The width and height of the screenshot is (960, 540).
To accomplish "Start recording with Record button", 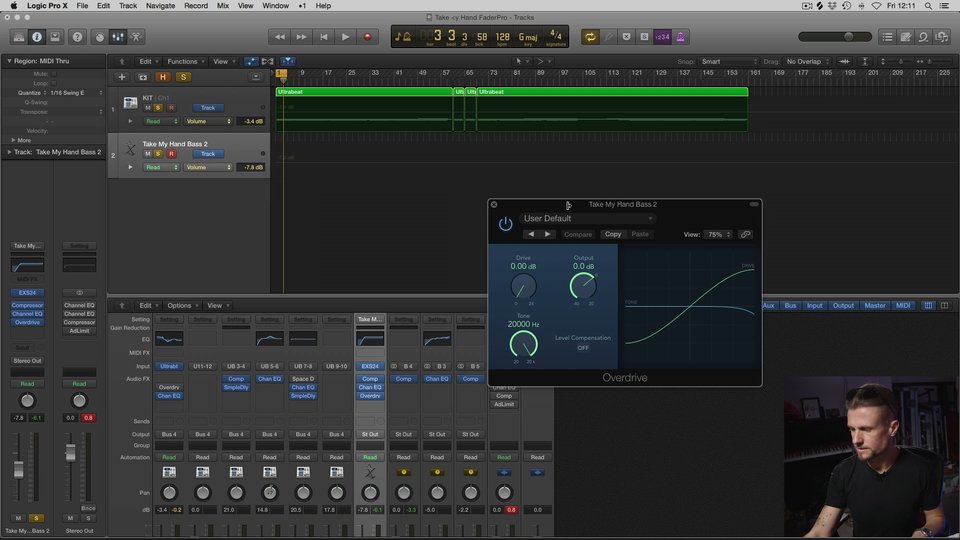I will tap(367, 37).
